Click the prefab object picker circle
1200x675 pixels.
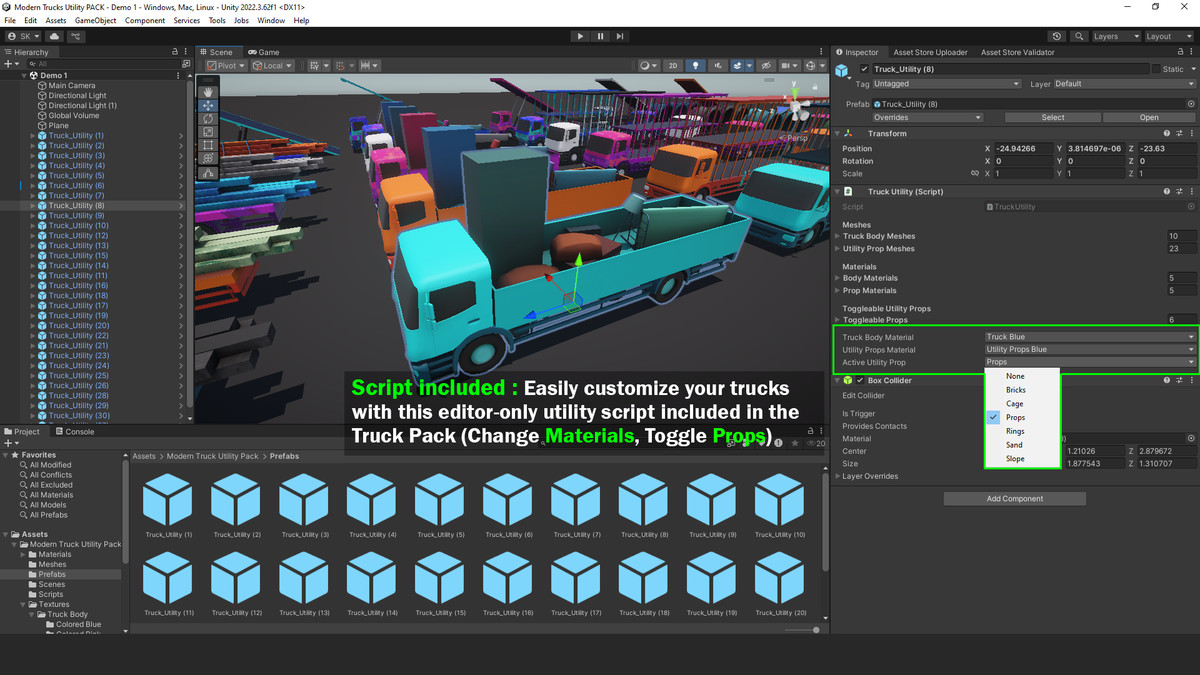[x=1190, y=104]
